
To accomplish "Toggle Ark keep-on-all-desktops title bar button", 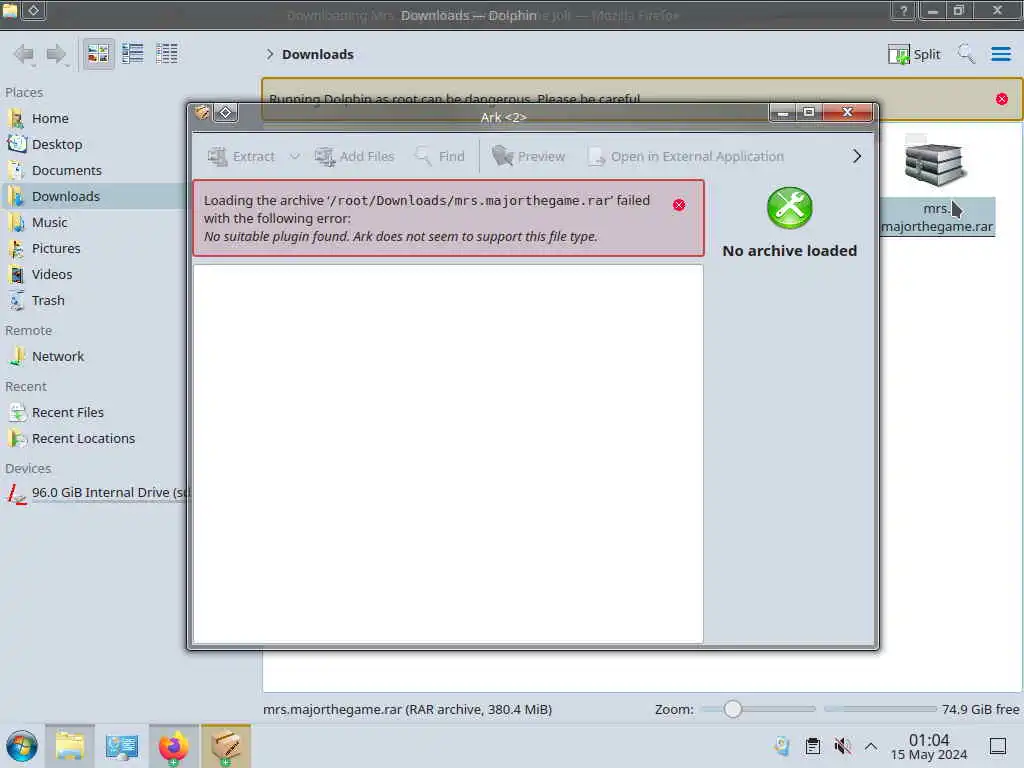I will (x=225, y=113).
